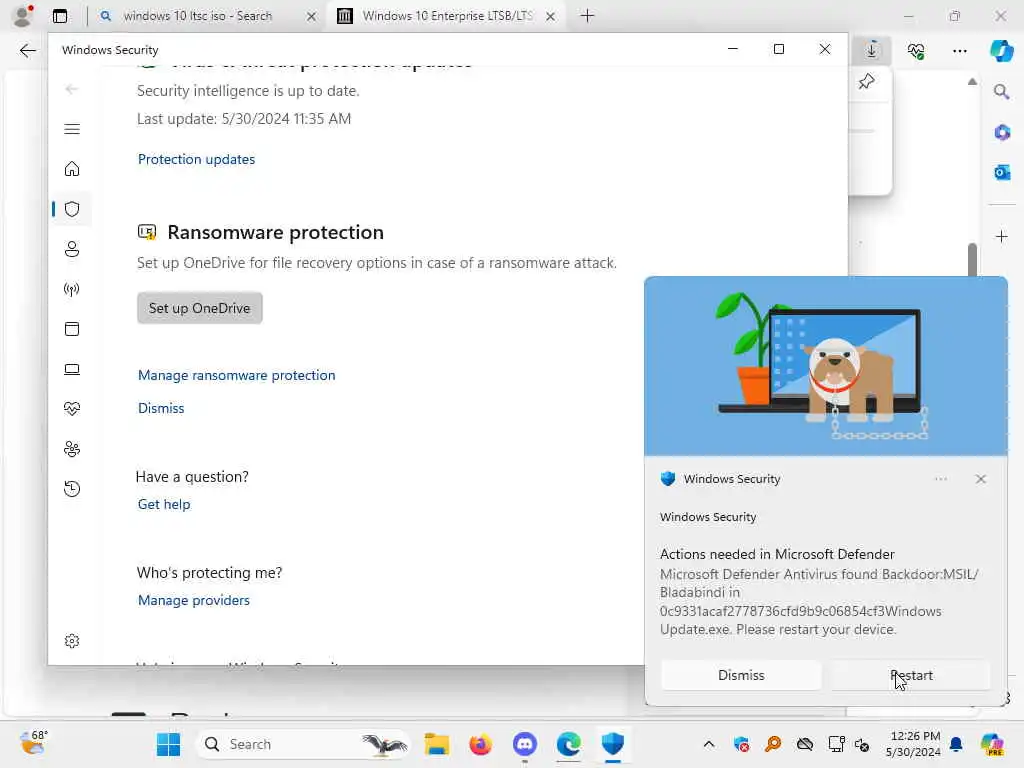
Task: Open Firefox from the taskbar
Action: [481, 744]
